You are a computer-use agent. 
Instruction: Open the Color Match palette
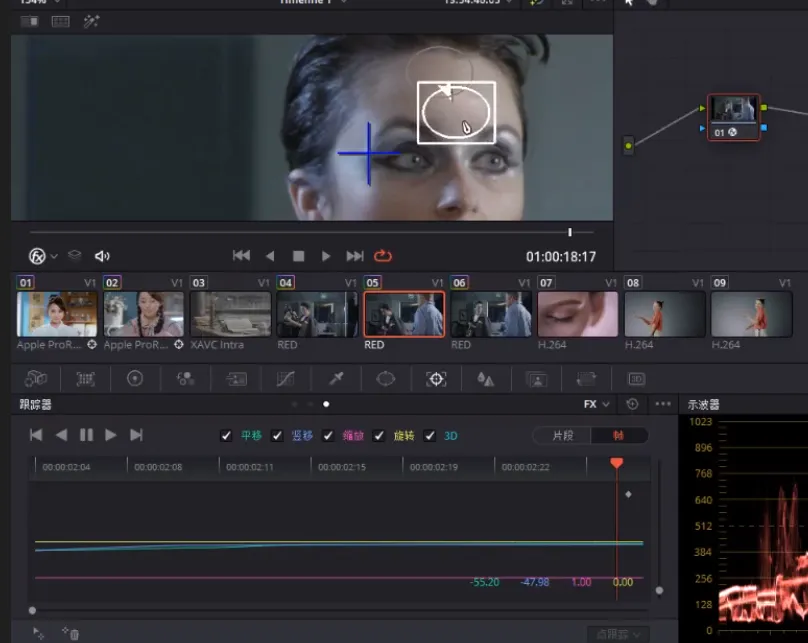tap(86, 379)
